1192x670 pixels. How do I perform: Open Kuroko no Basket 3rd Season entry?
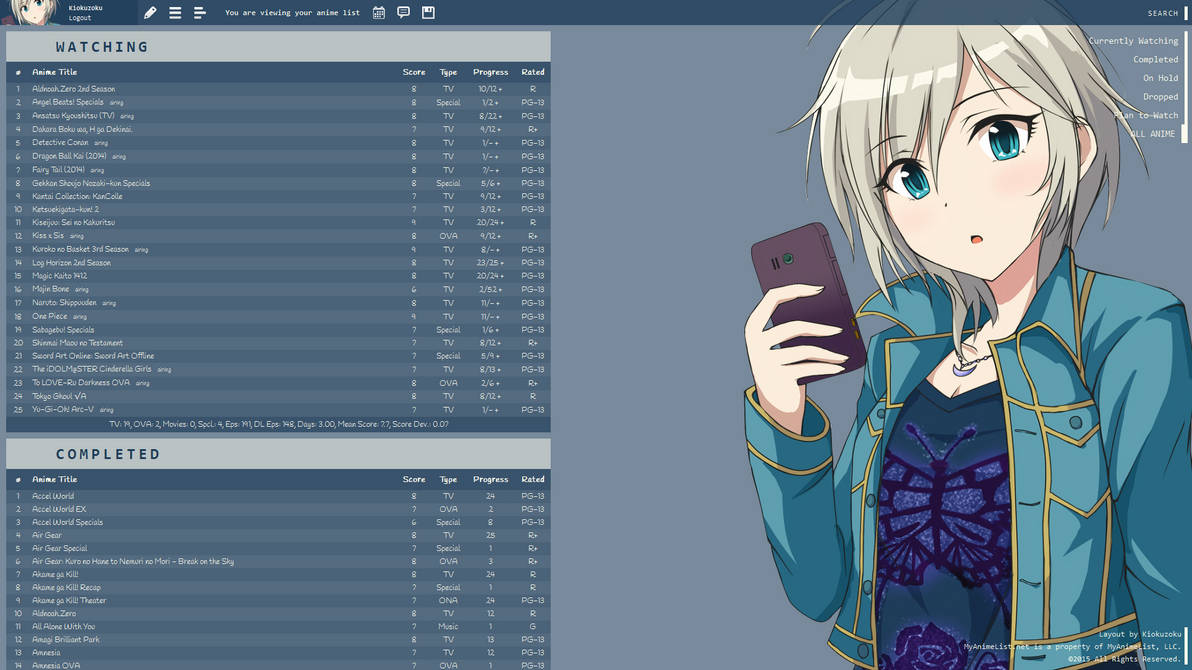[81, 249]
